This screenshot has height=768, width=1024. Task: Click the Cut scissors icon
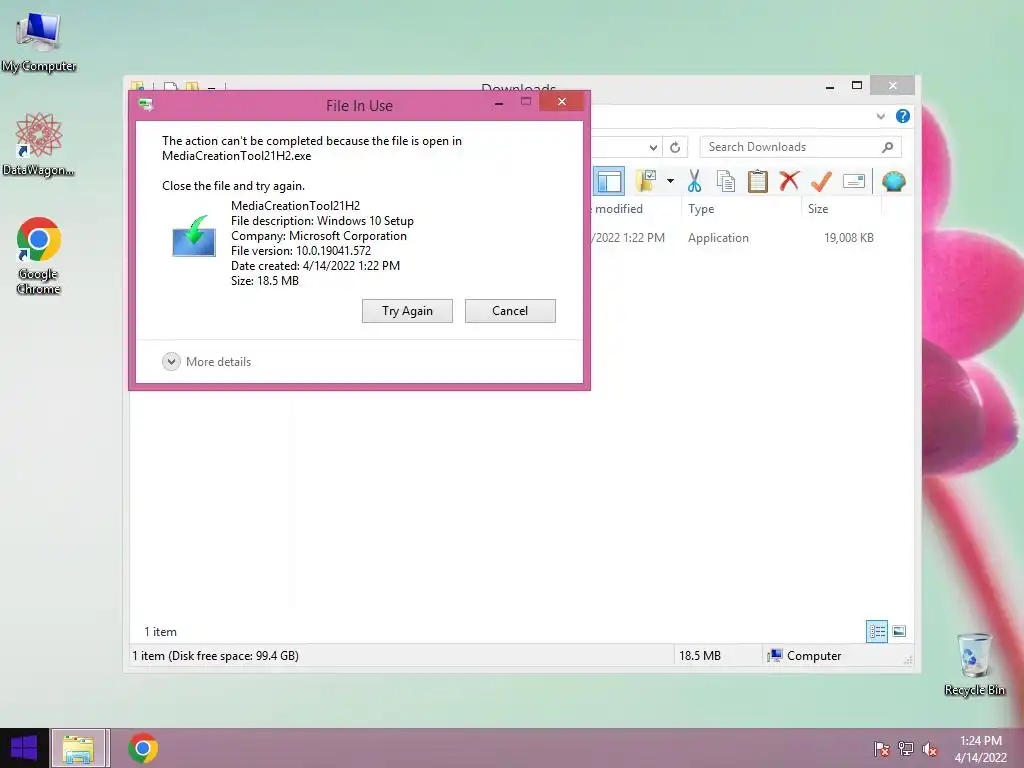694,181
